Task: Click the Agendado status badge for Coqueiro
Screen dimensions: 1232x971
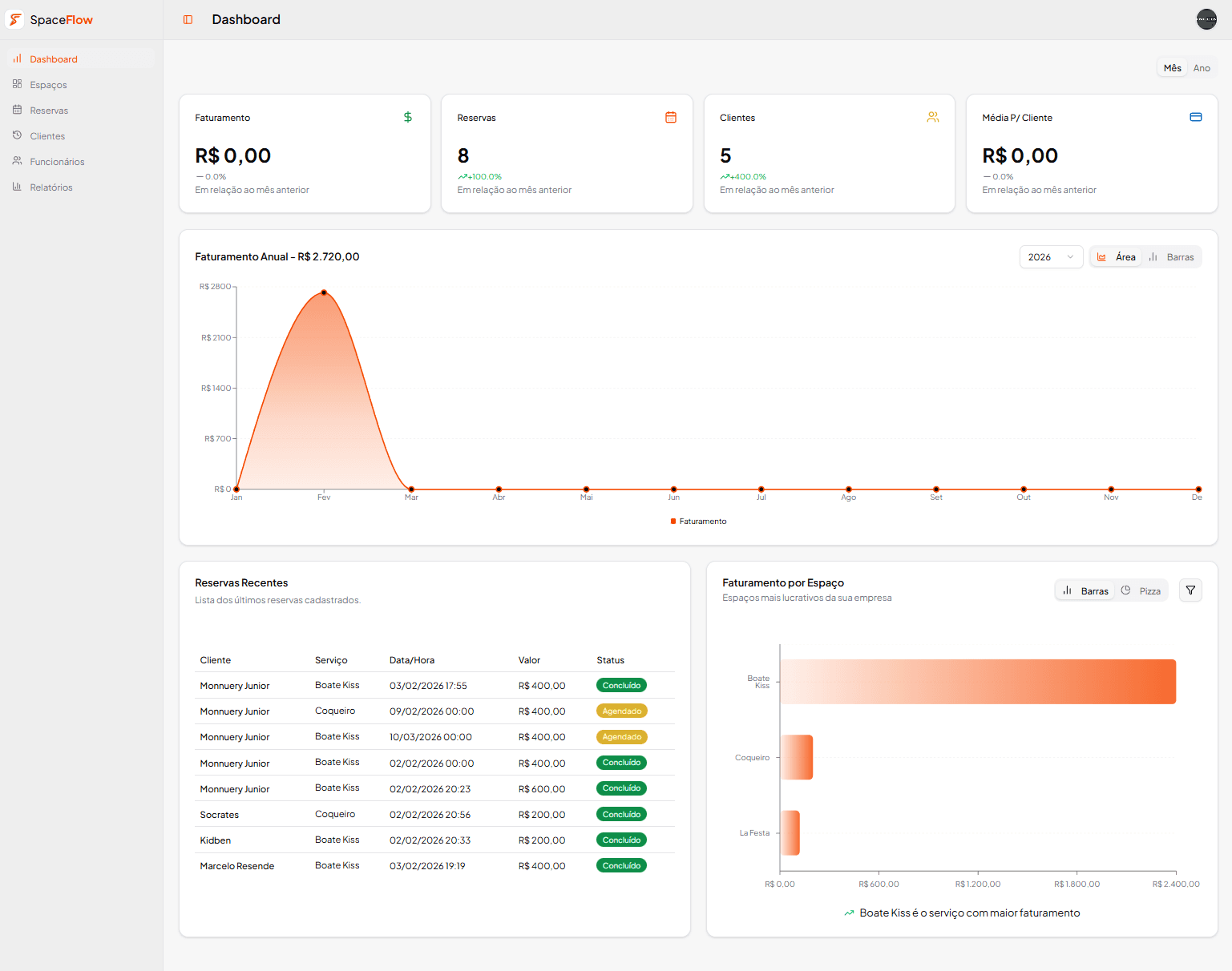Action: coord(621,711)
